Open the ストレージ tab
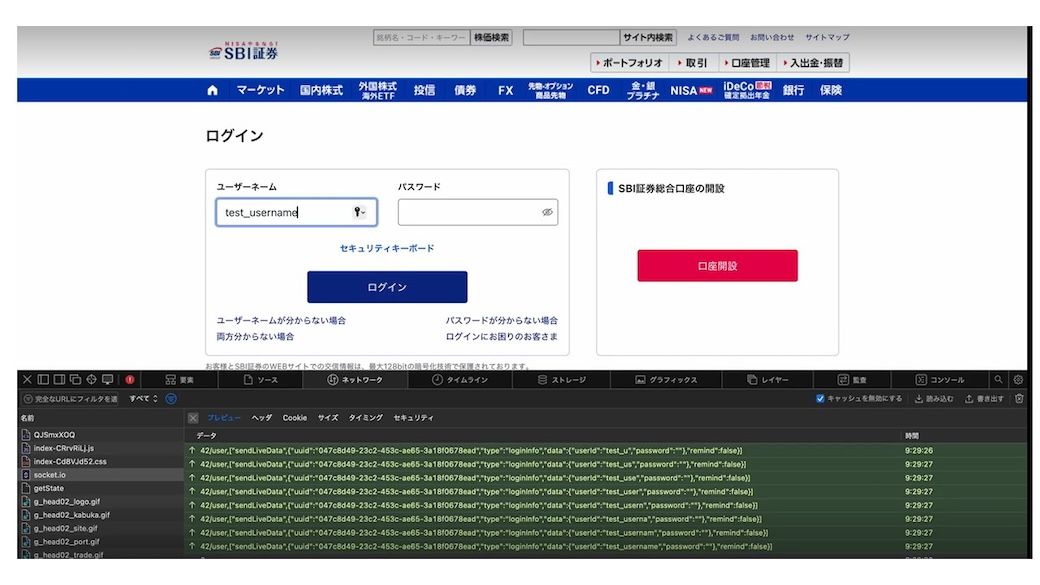This screenshot has height=585, width=1040. point(562,379)
